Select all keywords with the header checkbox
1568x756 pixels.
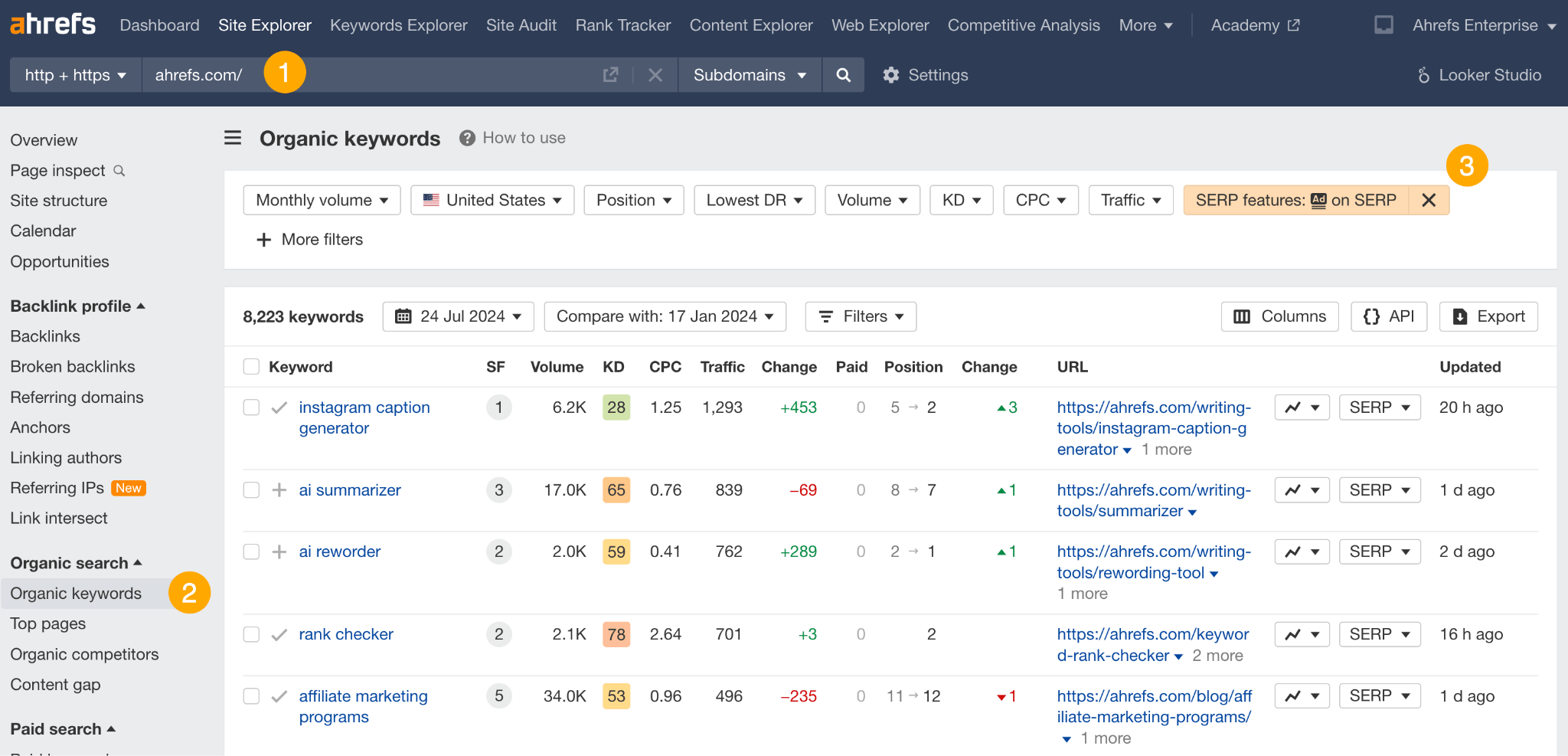click(251, 366)
